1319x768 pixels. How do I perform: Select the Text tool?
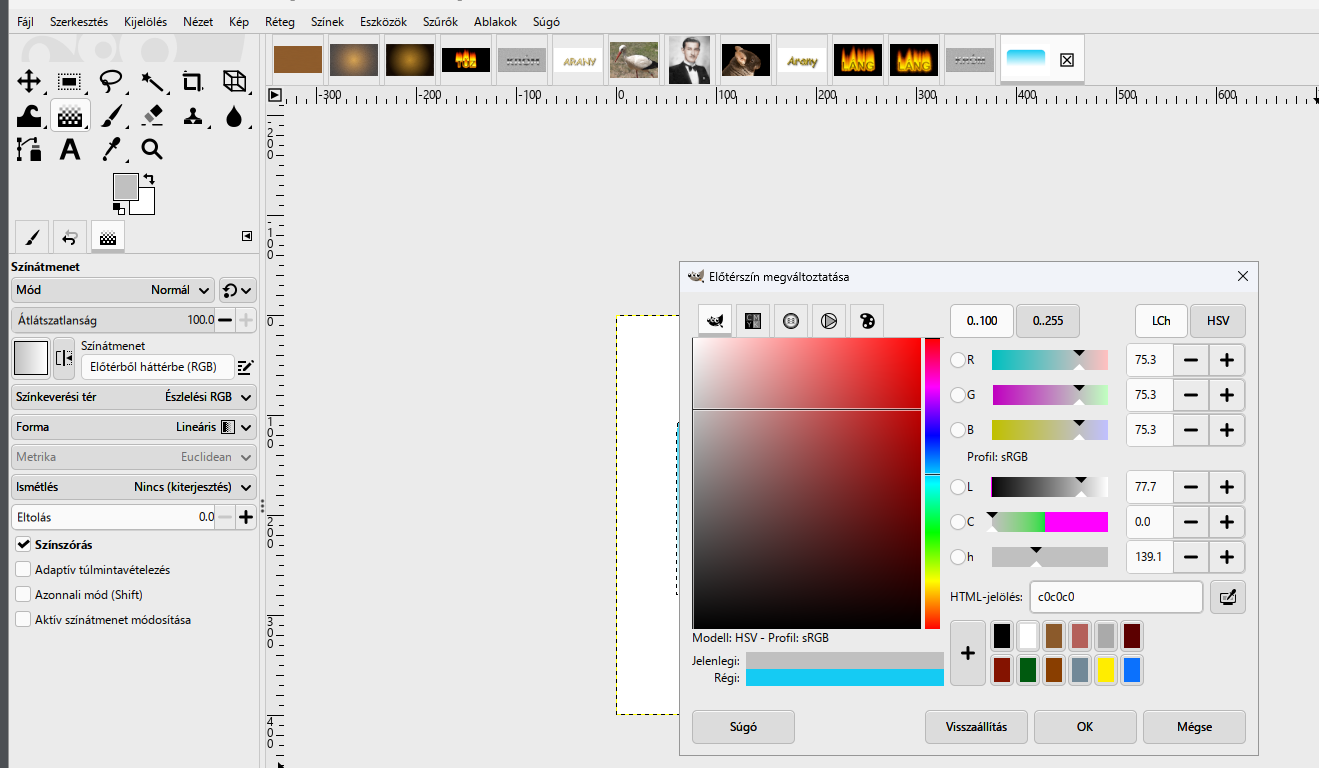coord(69,150)
